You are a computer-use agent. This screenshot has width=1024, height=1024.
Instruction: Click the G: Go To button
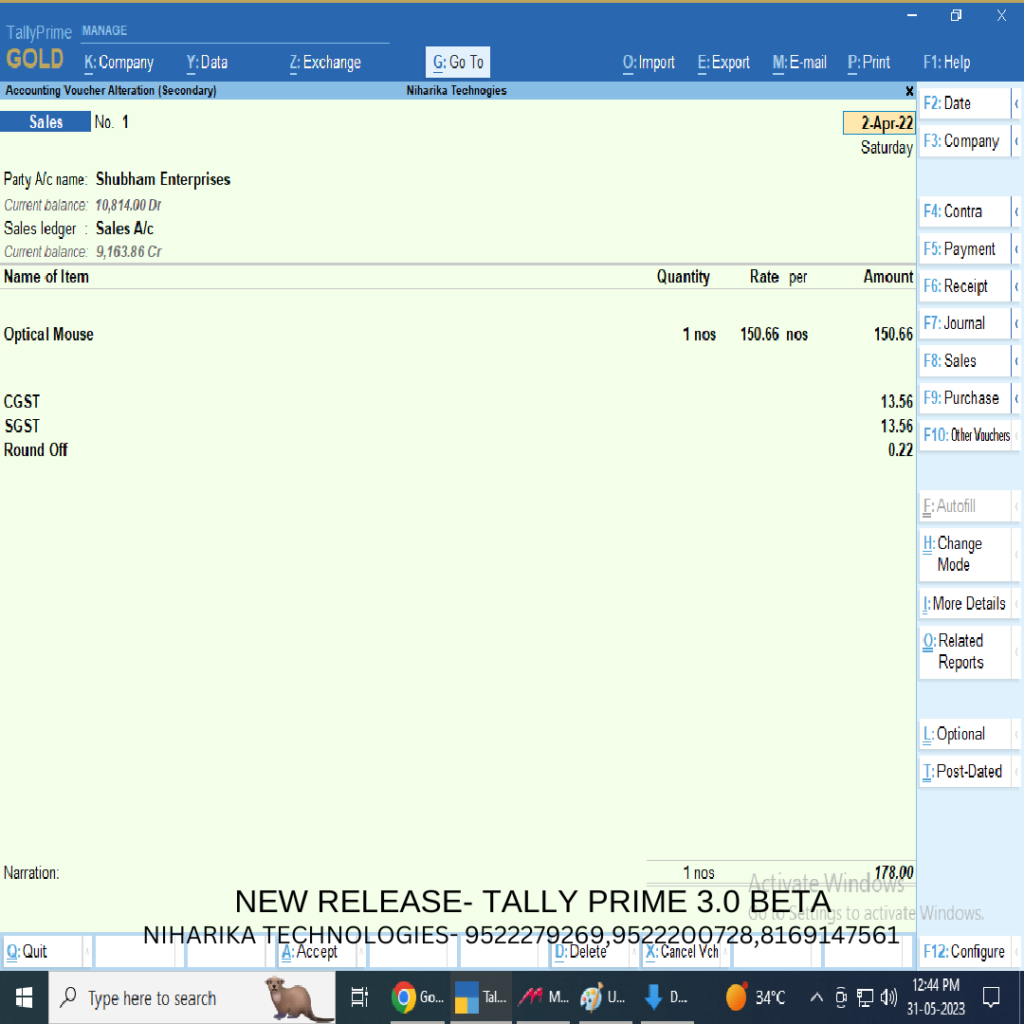[x=458, y=63]
